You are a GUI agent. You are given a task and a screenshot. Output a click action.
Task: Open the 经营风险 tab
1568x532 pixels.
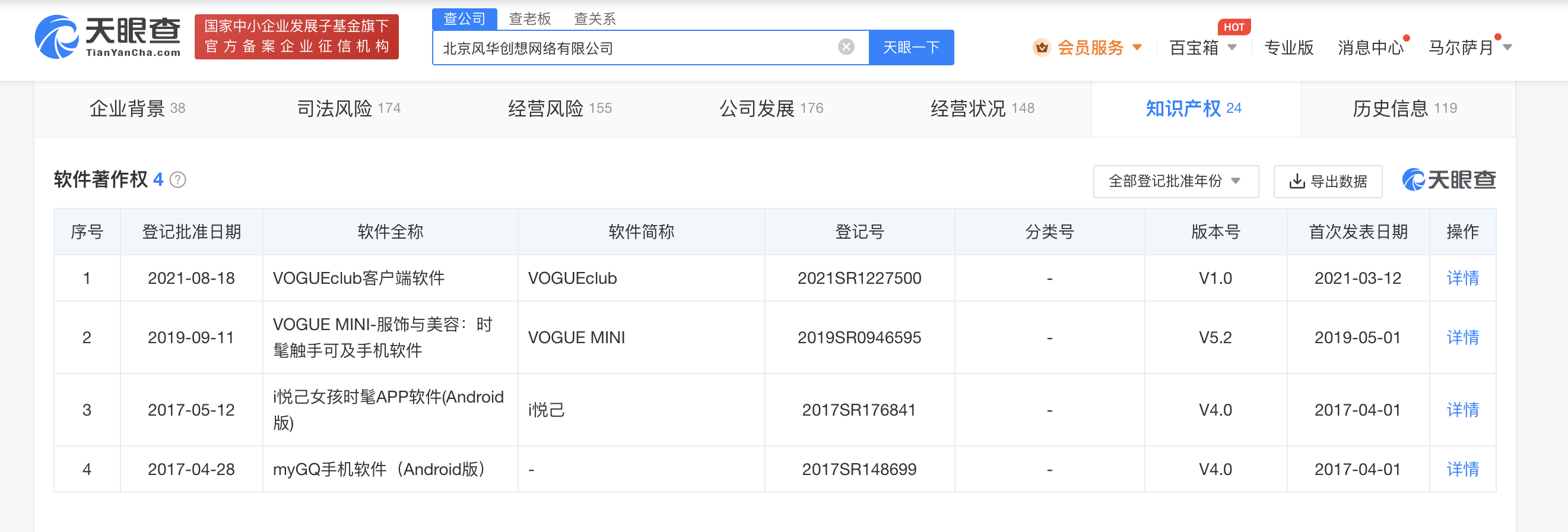tap(560, 108)
